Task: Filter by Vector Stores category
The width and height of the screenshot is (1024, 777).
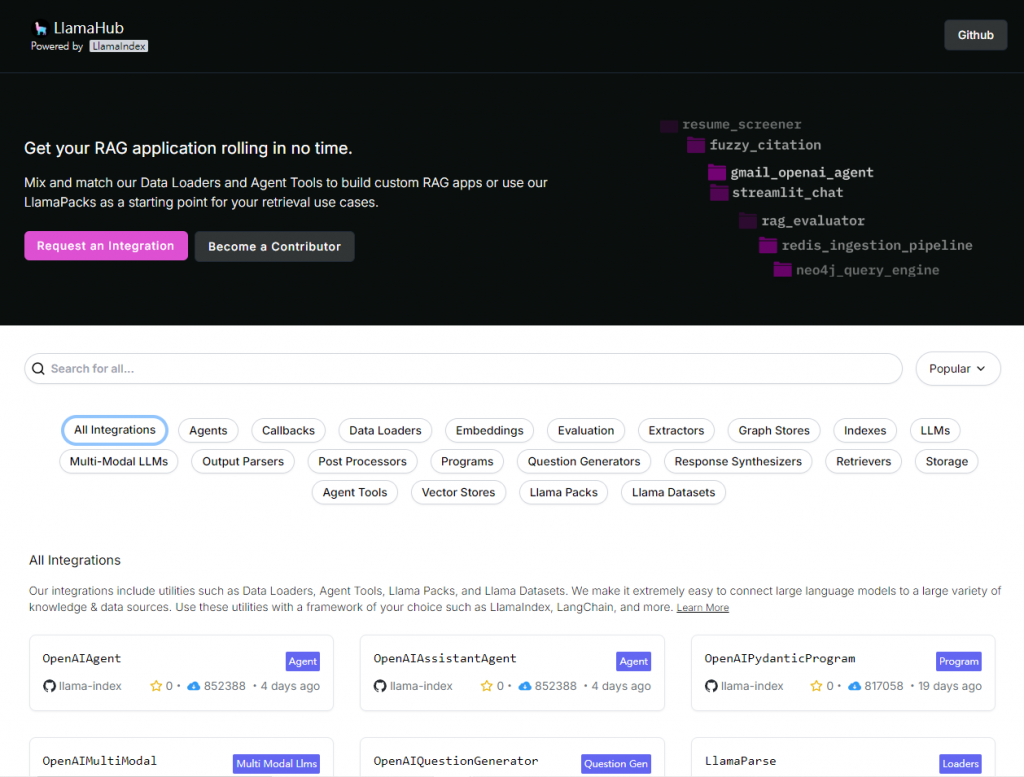Action: 458,492
